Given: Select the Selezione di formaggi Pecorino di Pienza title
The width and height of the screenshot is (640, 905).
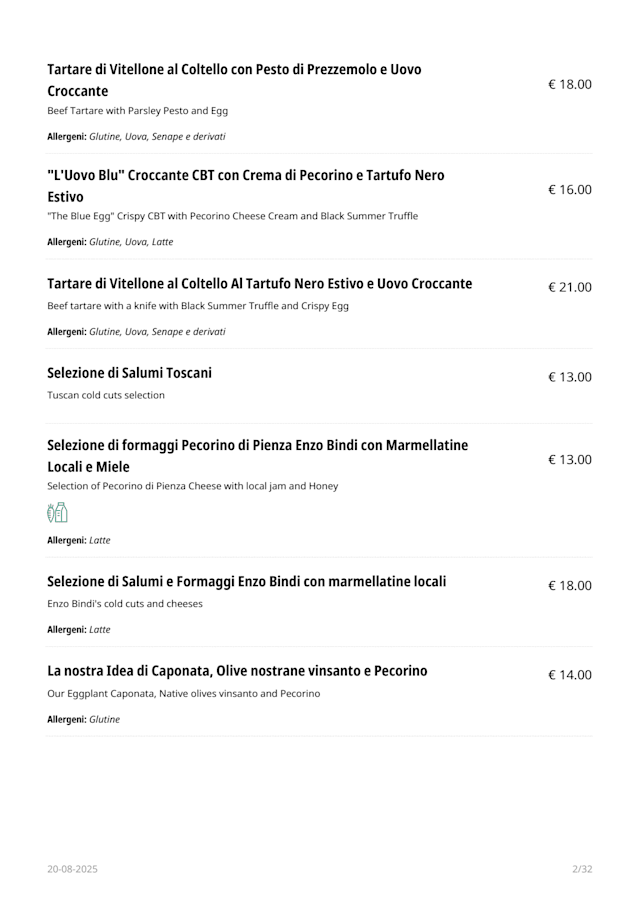Looking at the screenshot, I should pos(257,455).
